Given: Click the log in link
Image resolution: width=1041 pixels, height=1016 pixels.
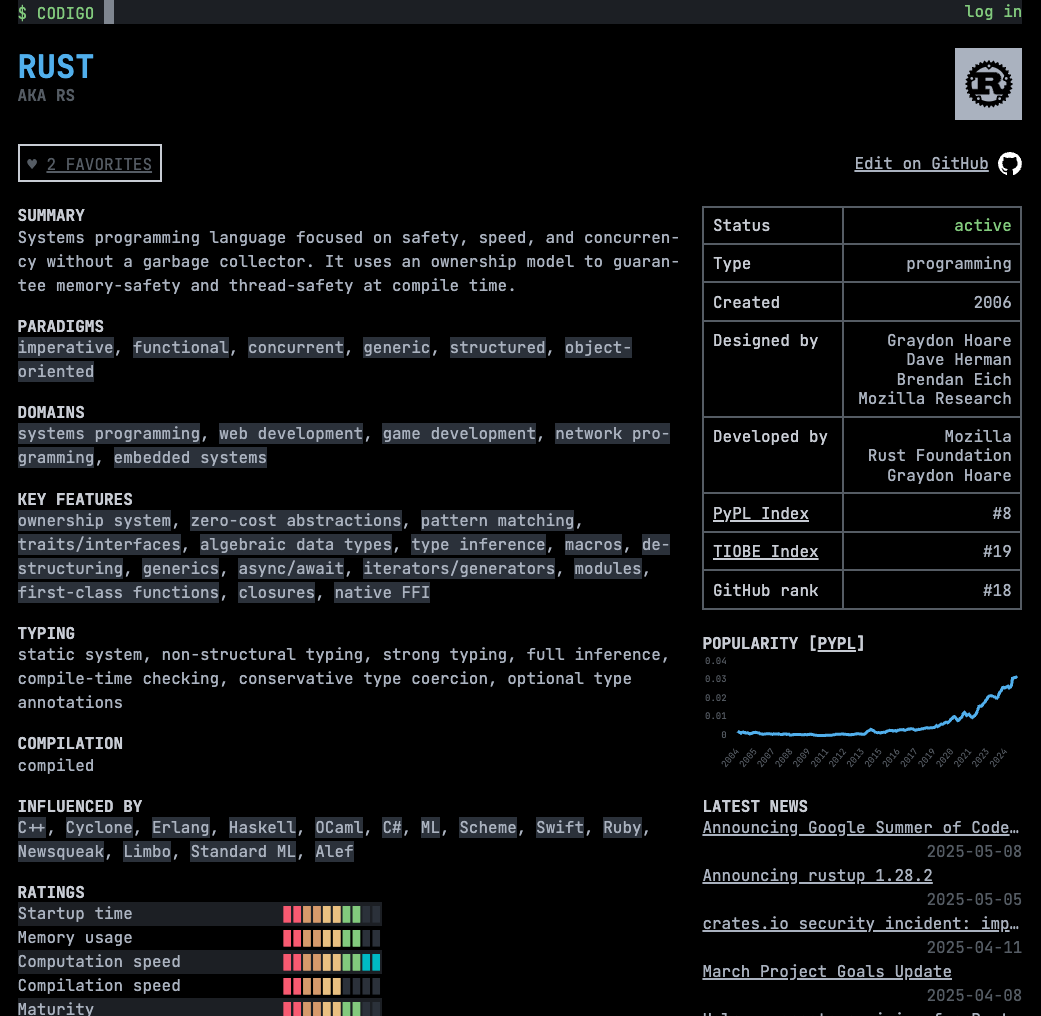Looking at the screenshot, I should pyautogui.click(x=993, y=11).
